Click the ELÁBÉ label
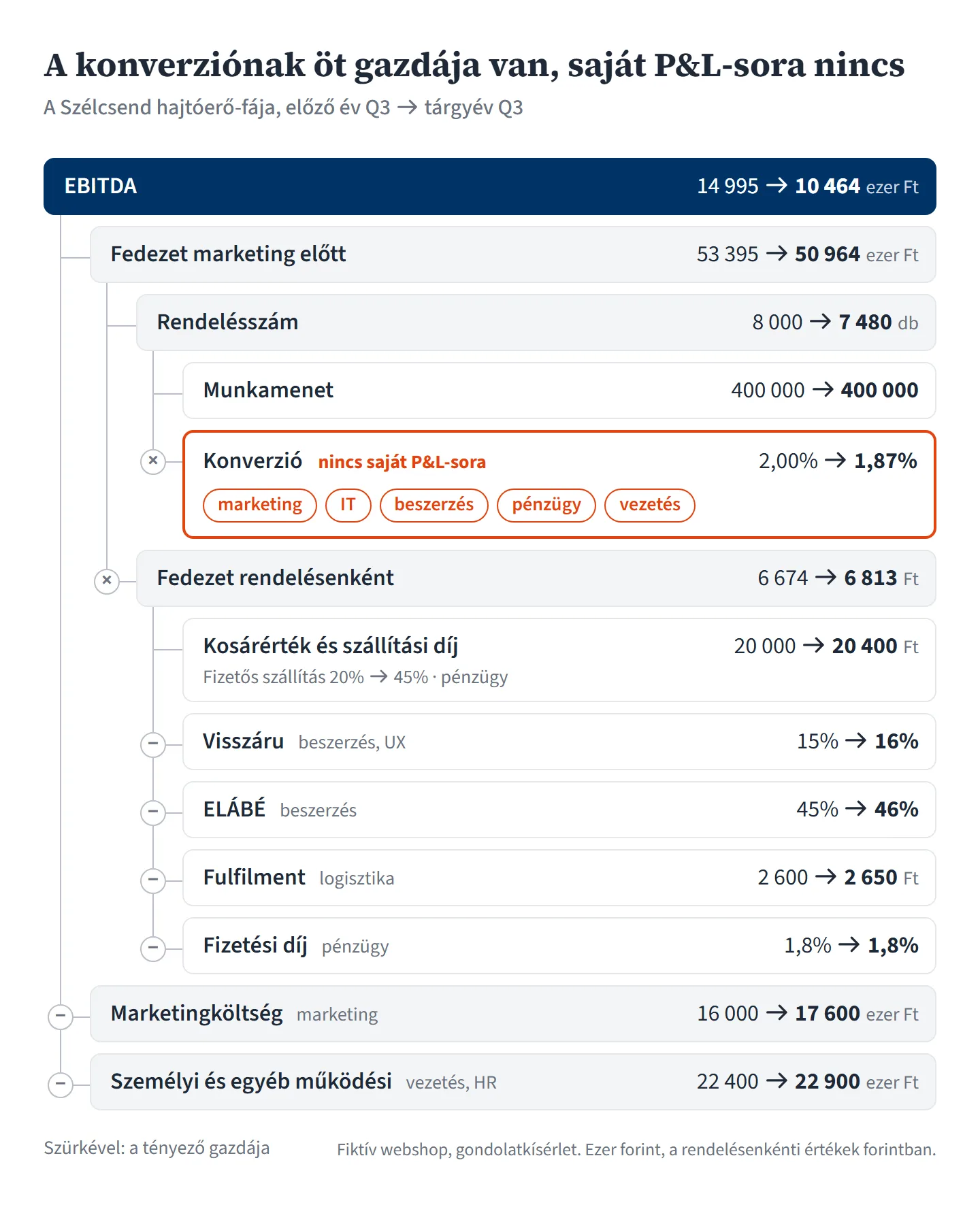980x1207 pixels. coord(234,808)
